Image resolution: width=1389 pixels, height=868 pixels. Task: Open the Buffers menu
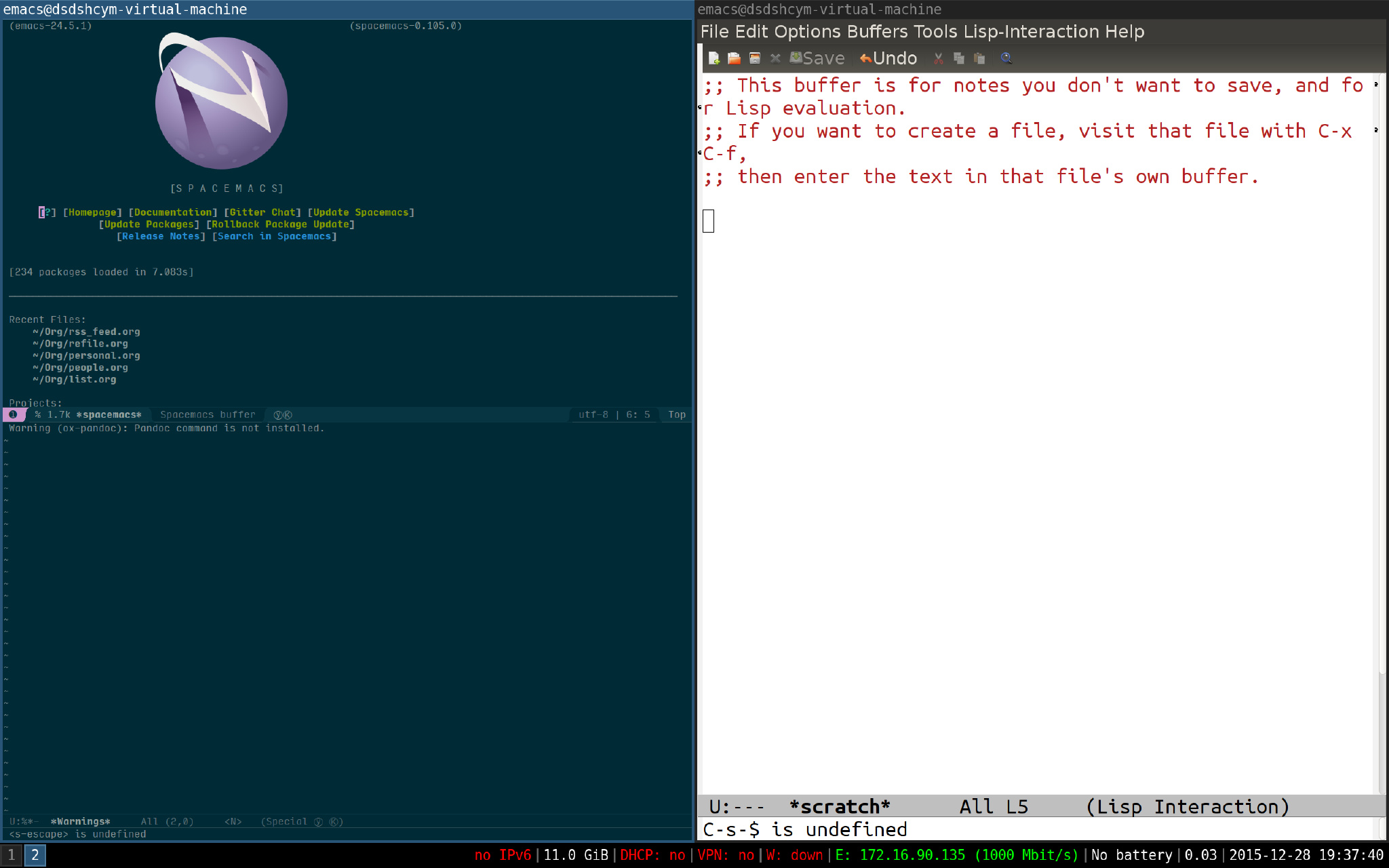coord(878,32)
